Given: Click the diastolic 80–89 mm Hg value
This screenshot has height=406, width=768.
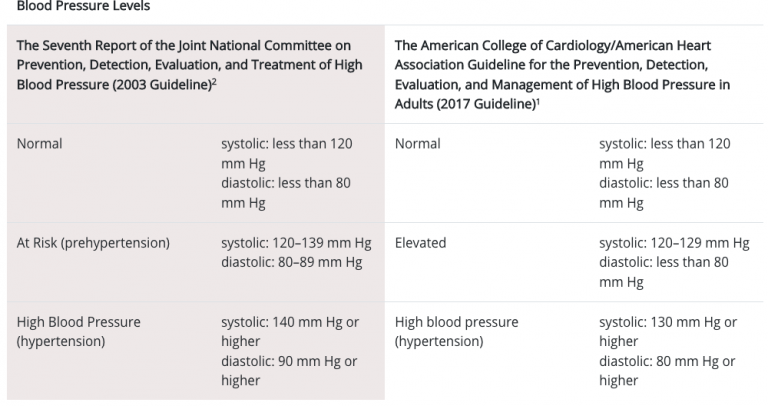Looking at the screenshot, I should pos(292,263).
